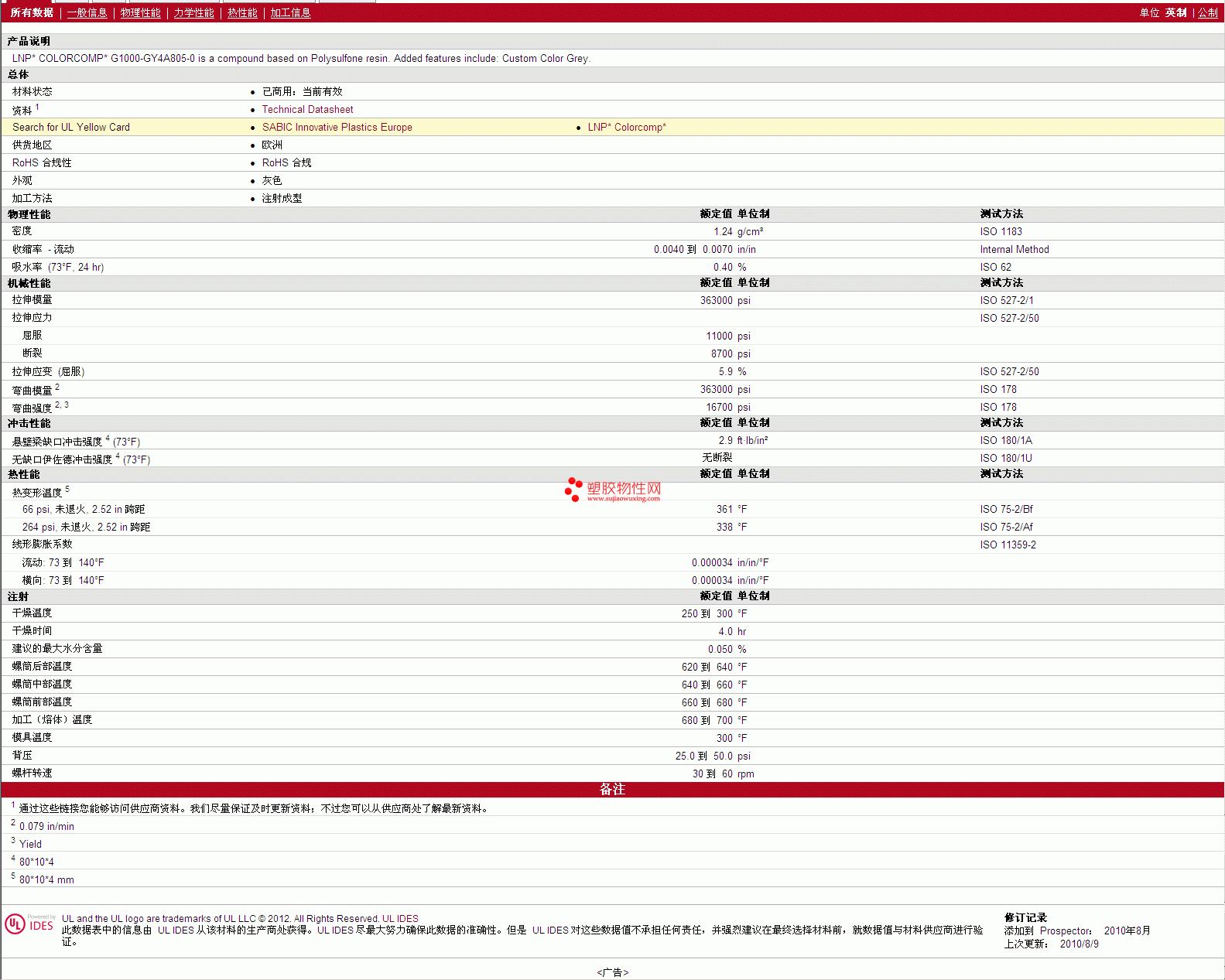
Task: Click the 264 psi deflection value 338
Action: pos(724,528)
